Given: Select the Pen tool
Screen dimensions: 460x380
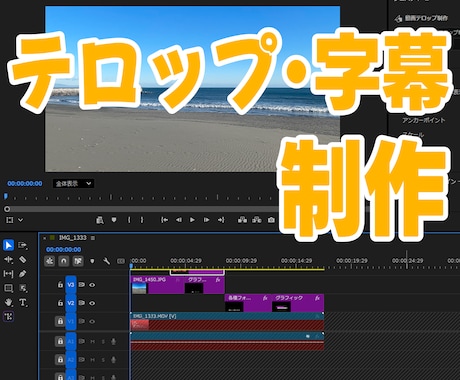Looking at the screenshot, I should click(22, 274).
